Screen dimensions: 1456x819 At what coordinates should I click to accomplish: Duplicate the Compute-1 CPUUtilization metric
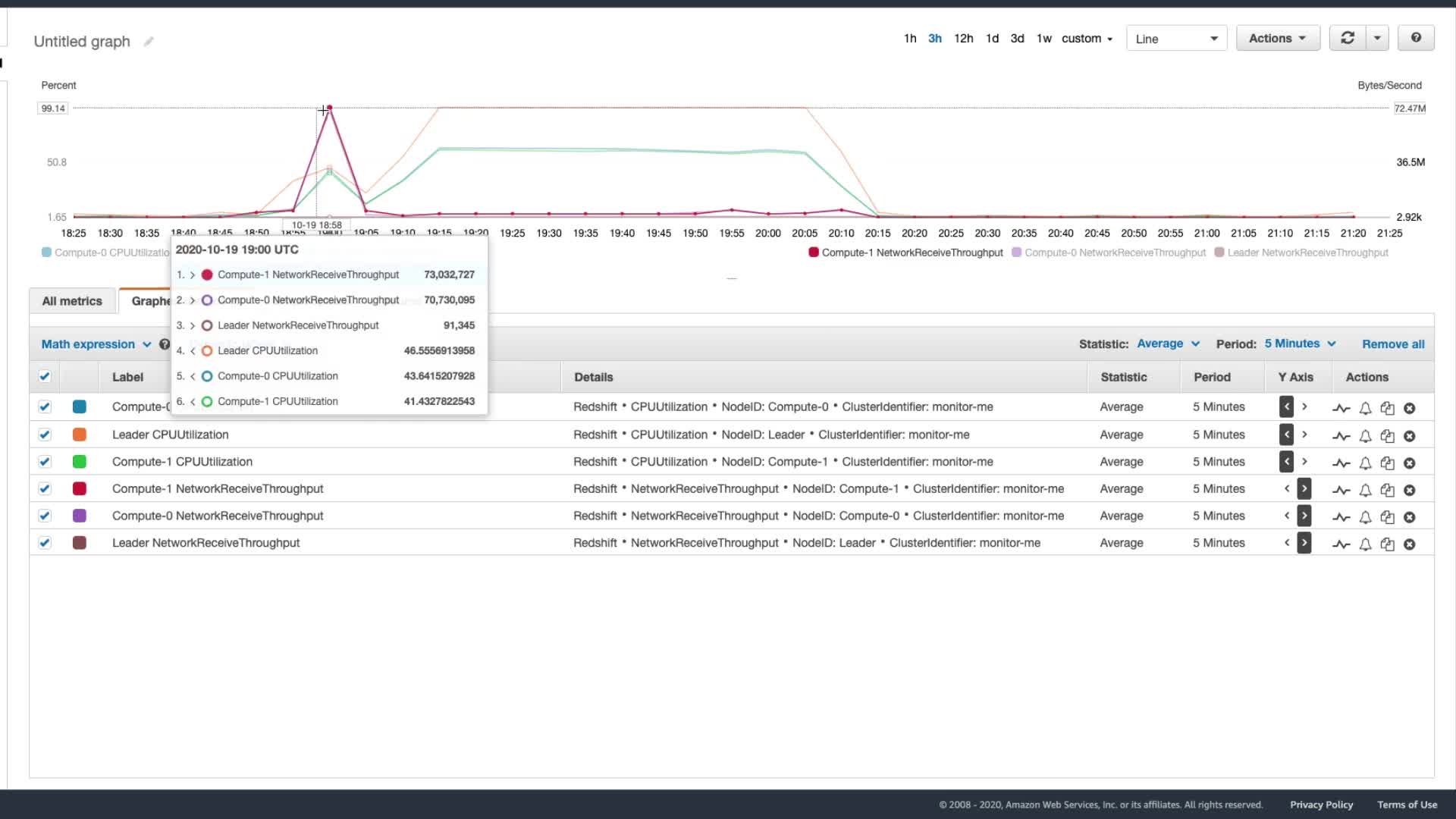[1387, 463]
